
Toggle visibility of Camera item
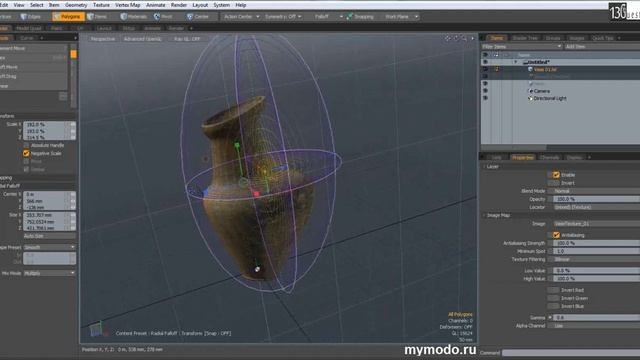[x=485, y=91]
